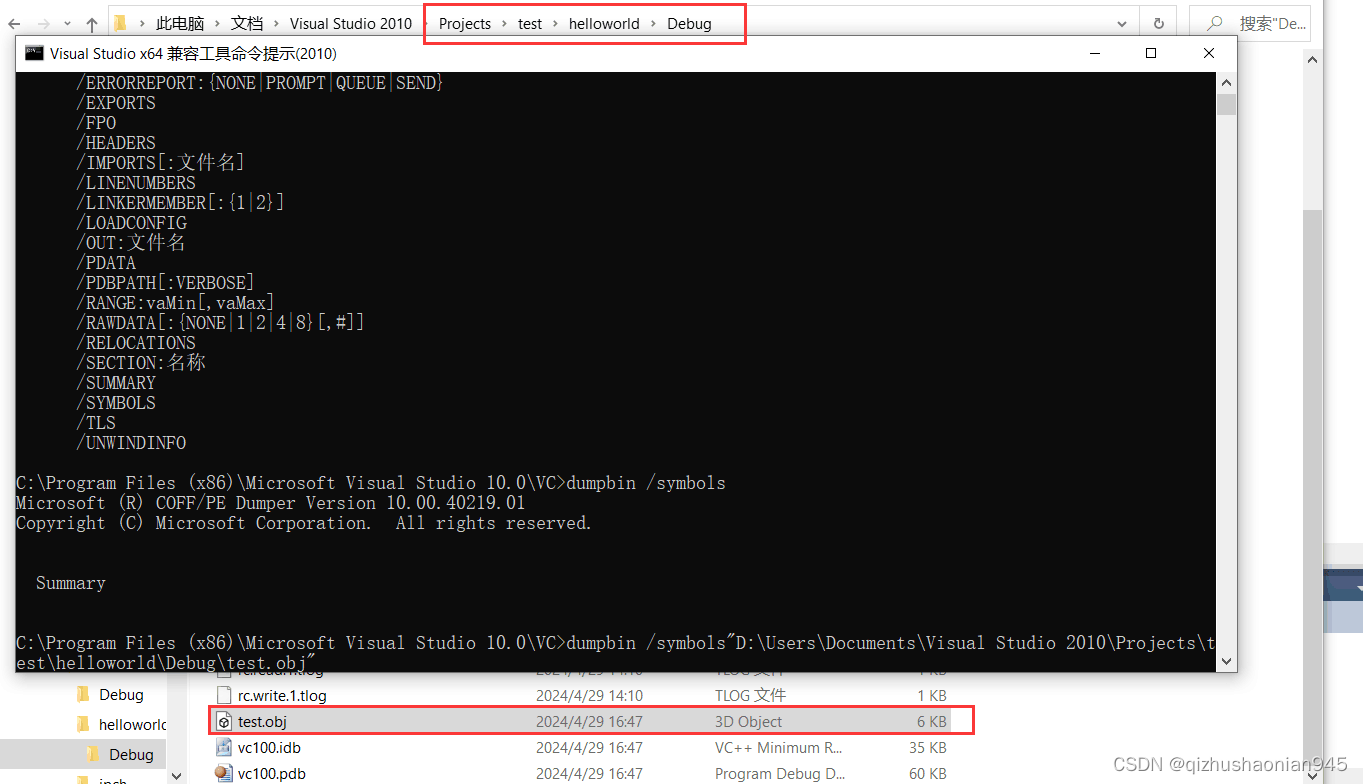Image resolution: width=1363 pixels, height=784 pixels.
Task: Expand chevron after 此电脑 breadcrumb
Action: [x=216, y=23]
